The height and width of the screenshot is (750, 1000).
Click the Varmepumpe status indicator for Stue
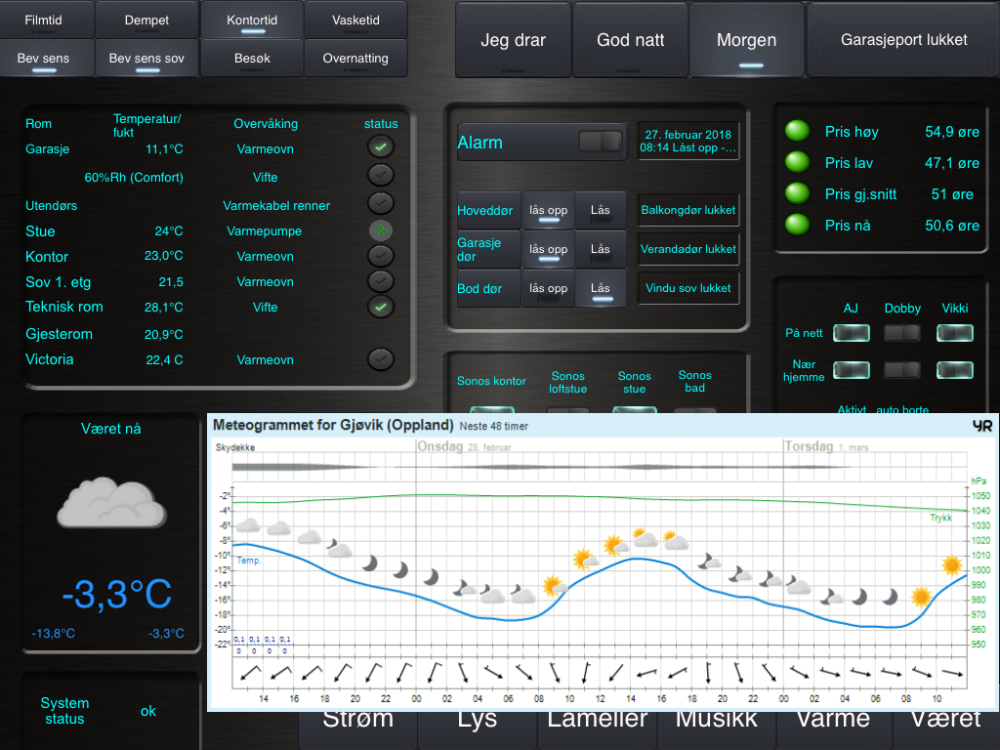380,230
